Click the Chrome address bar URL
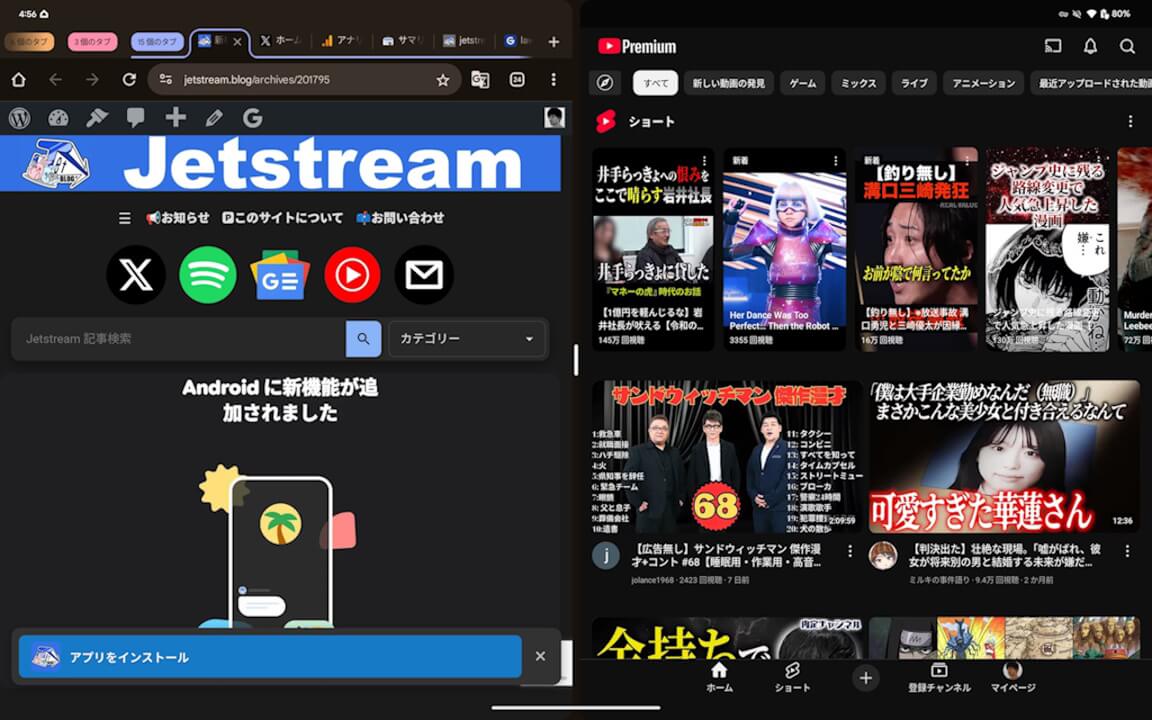This screenshot has width=1152, height=720. [x=256, y=79]
